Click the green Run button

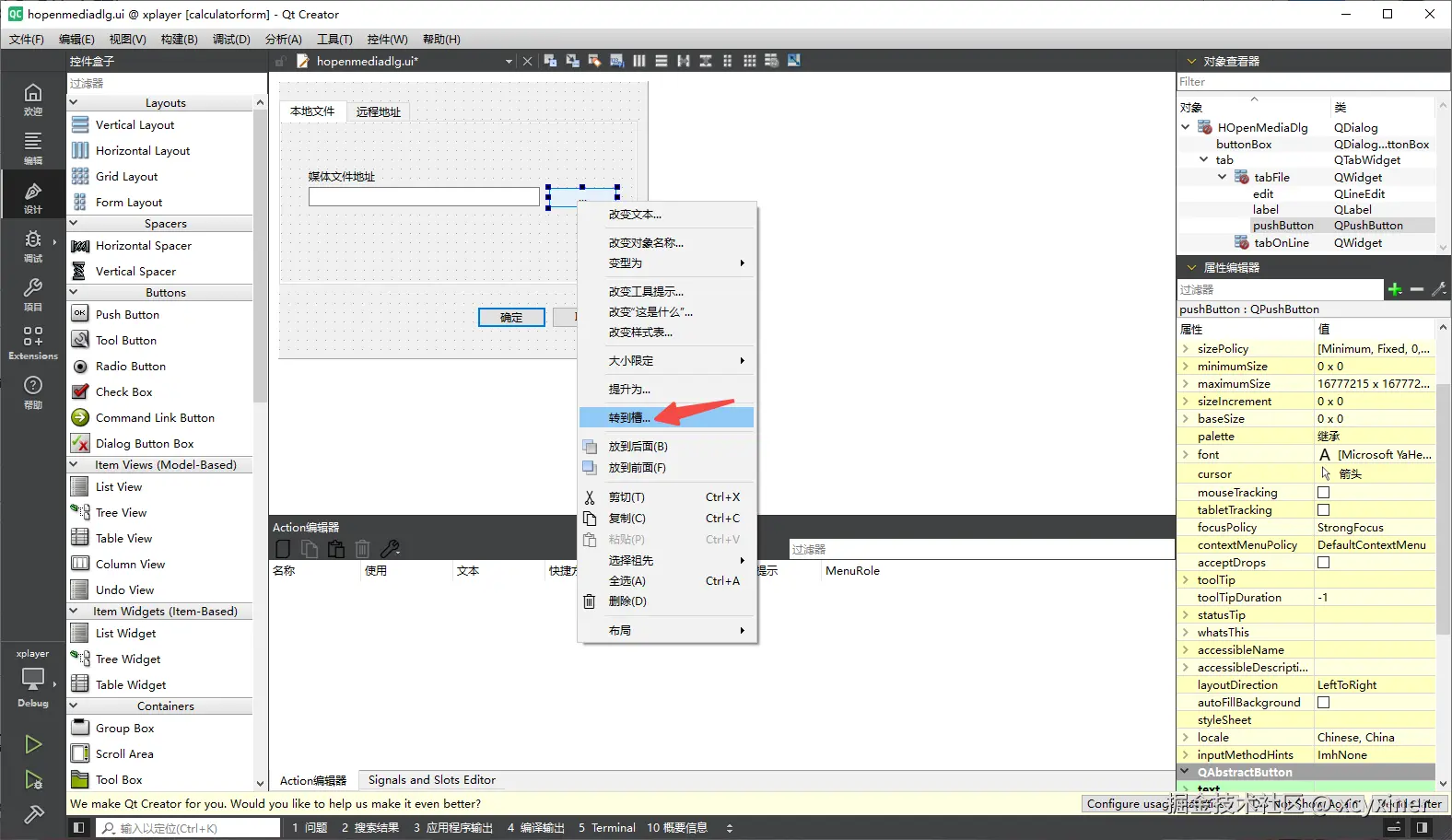pyautogui.click(x=33, y=744)
